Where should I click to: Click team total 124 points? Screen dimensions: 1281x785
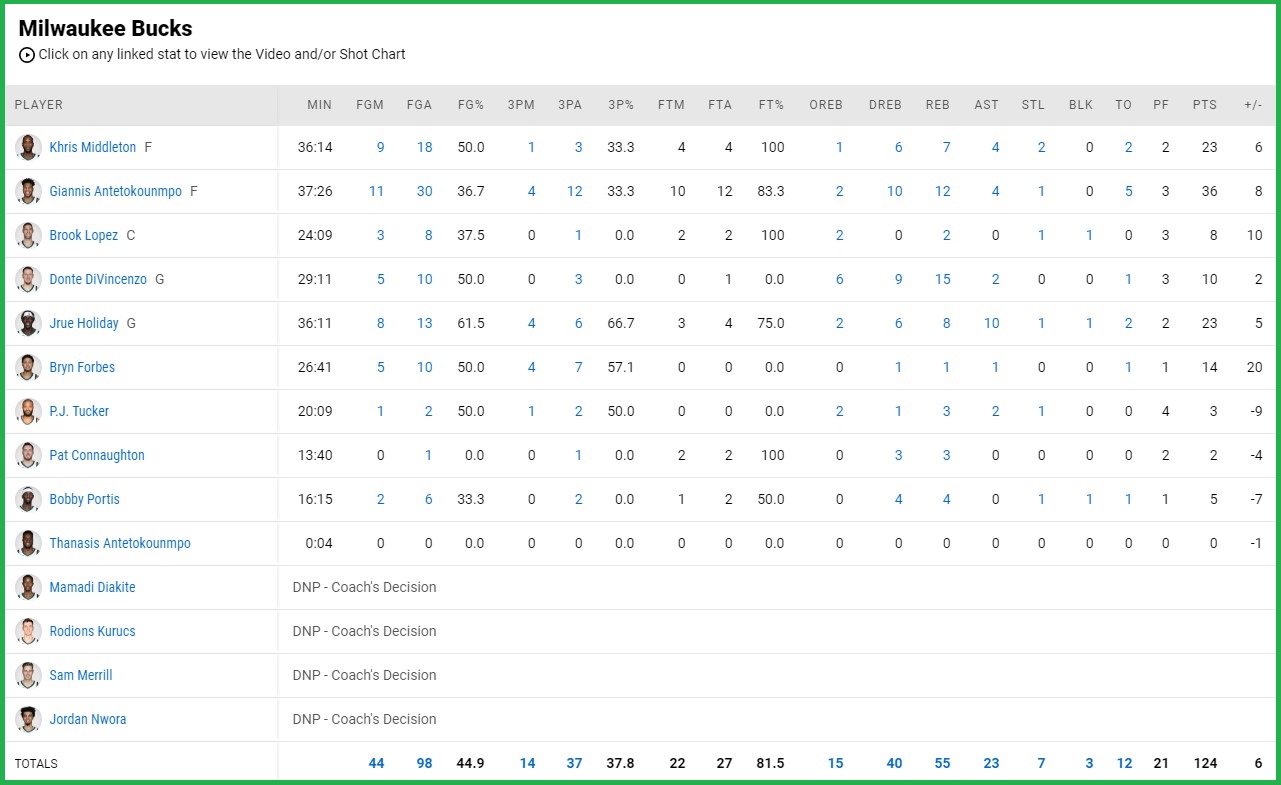pos(1205,763)
